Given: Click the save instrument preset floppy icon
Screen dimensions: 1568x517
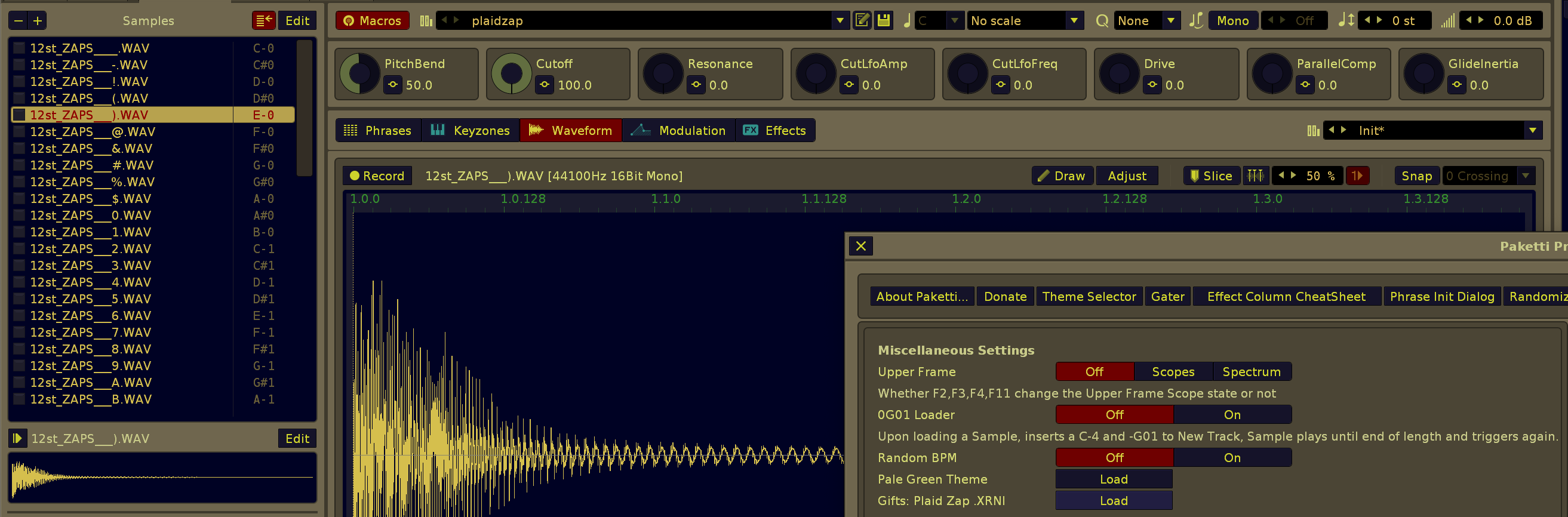Looking at the screenshot, I should (883, 21).
